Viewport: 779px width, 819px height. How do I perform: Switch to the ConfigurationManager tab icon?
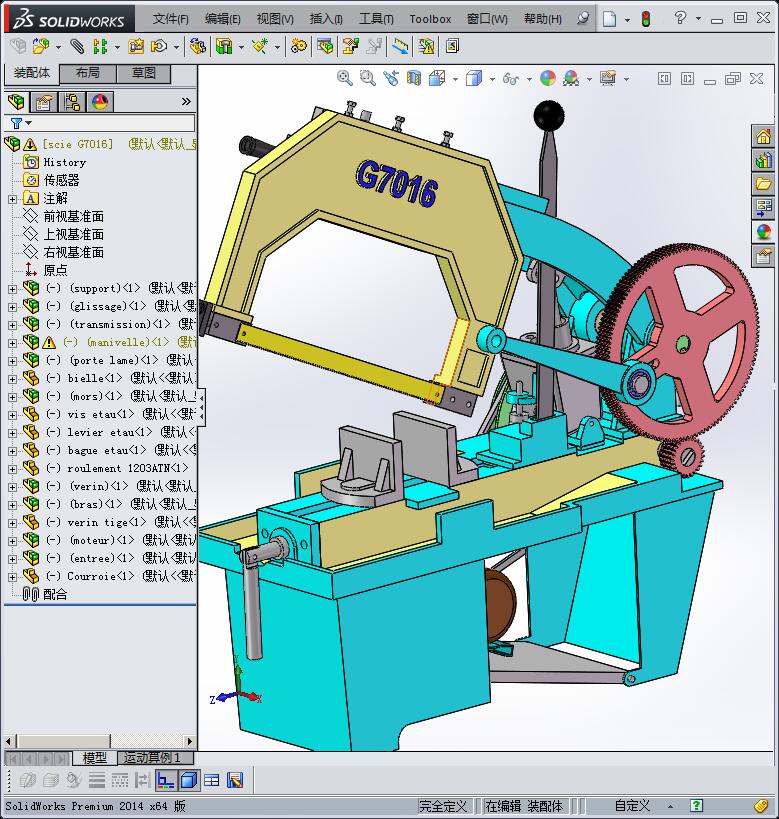72,102
